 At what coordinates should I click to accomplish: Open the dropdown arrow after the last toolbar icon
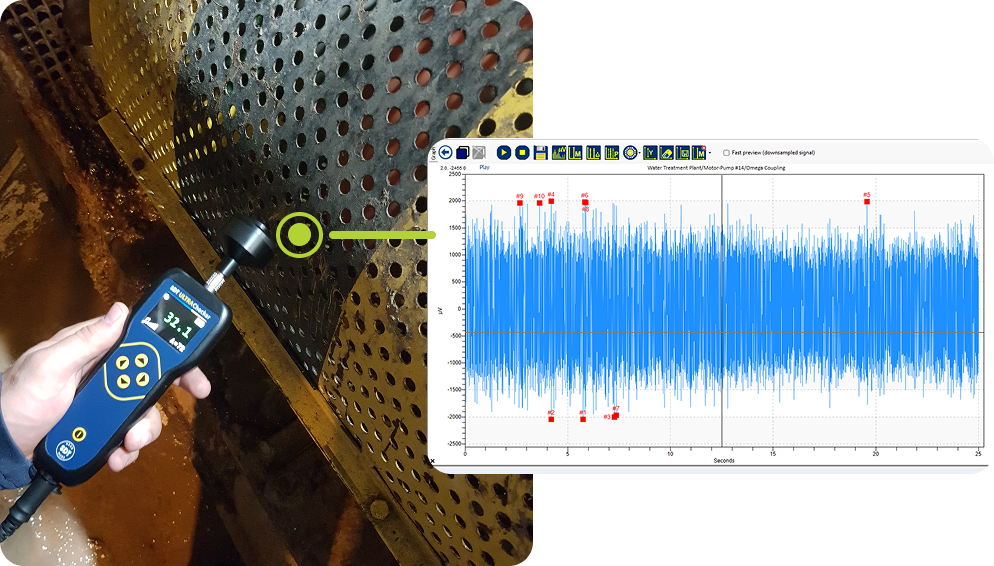[x=709, y=153]
